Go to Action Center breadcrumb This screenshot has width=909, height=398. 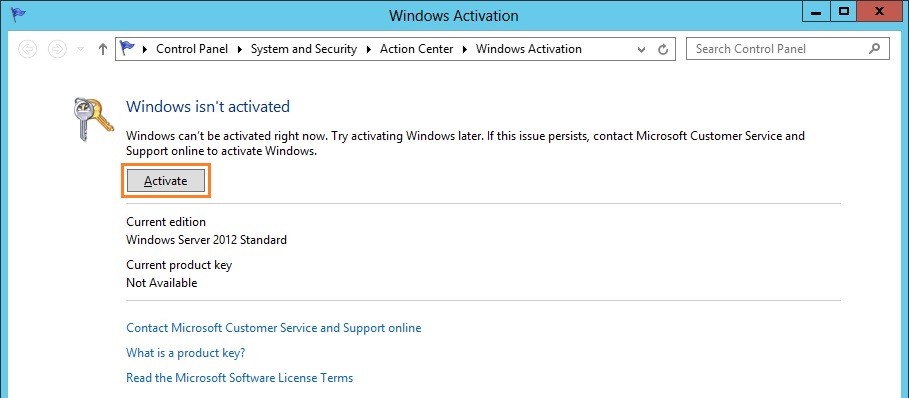pos(416,49)
